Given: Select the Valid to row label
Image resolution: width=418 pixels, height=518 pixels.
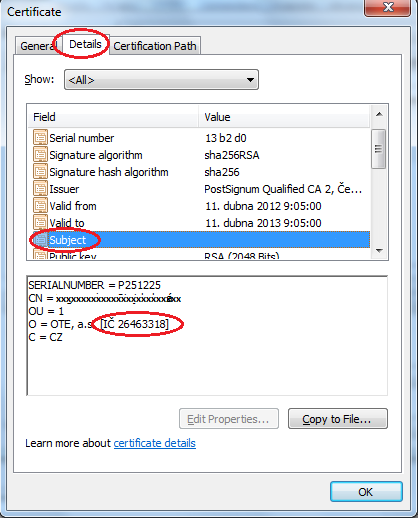Looking at the screenshot, I should (67, 223).
